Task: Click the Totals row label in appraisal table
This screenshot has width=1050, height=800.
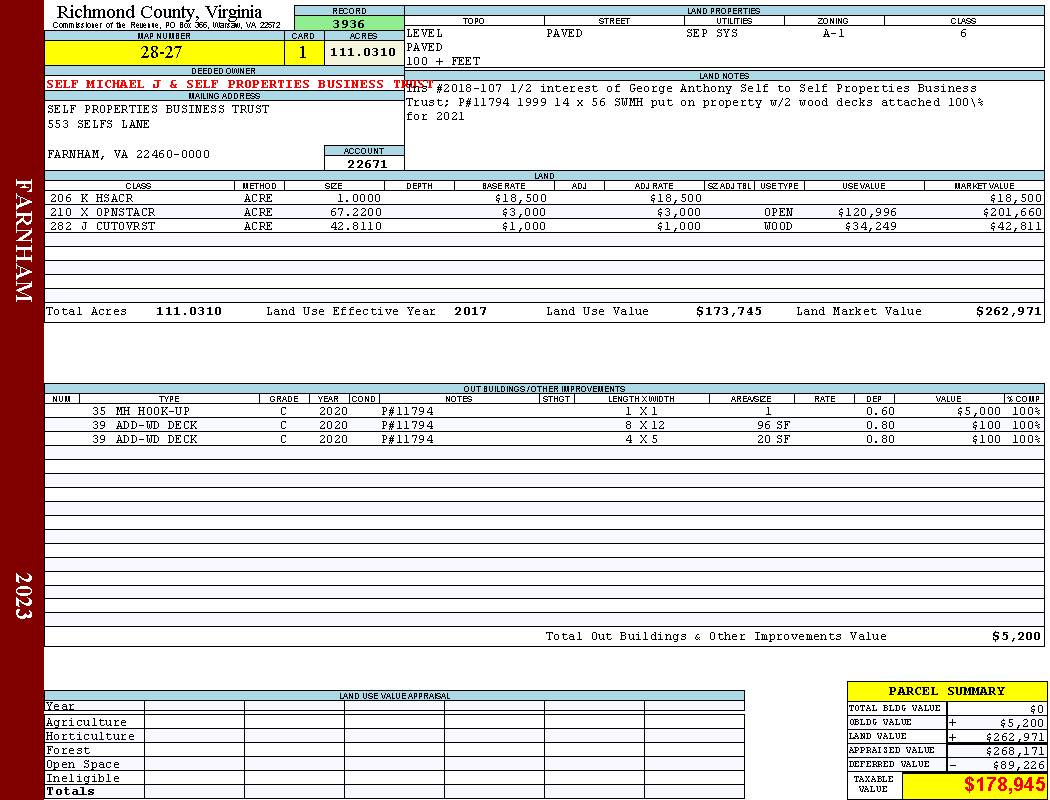Action: pos(70,791)
